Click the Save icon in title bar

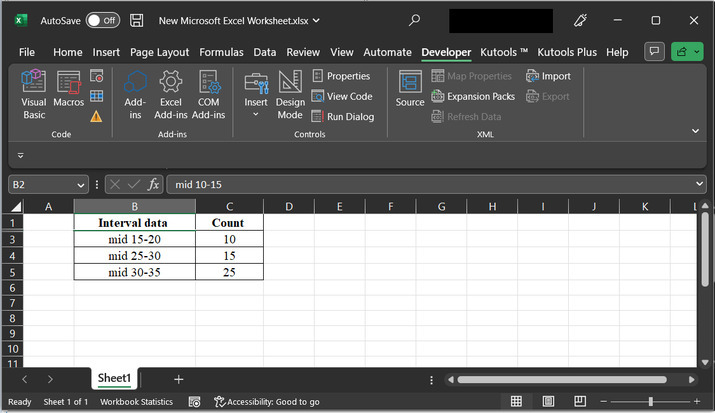pyautogui.click(x=137, y=20)
